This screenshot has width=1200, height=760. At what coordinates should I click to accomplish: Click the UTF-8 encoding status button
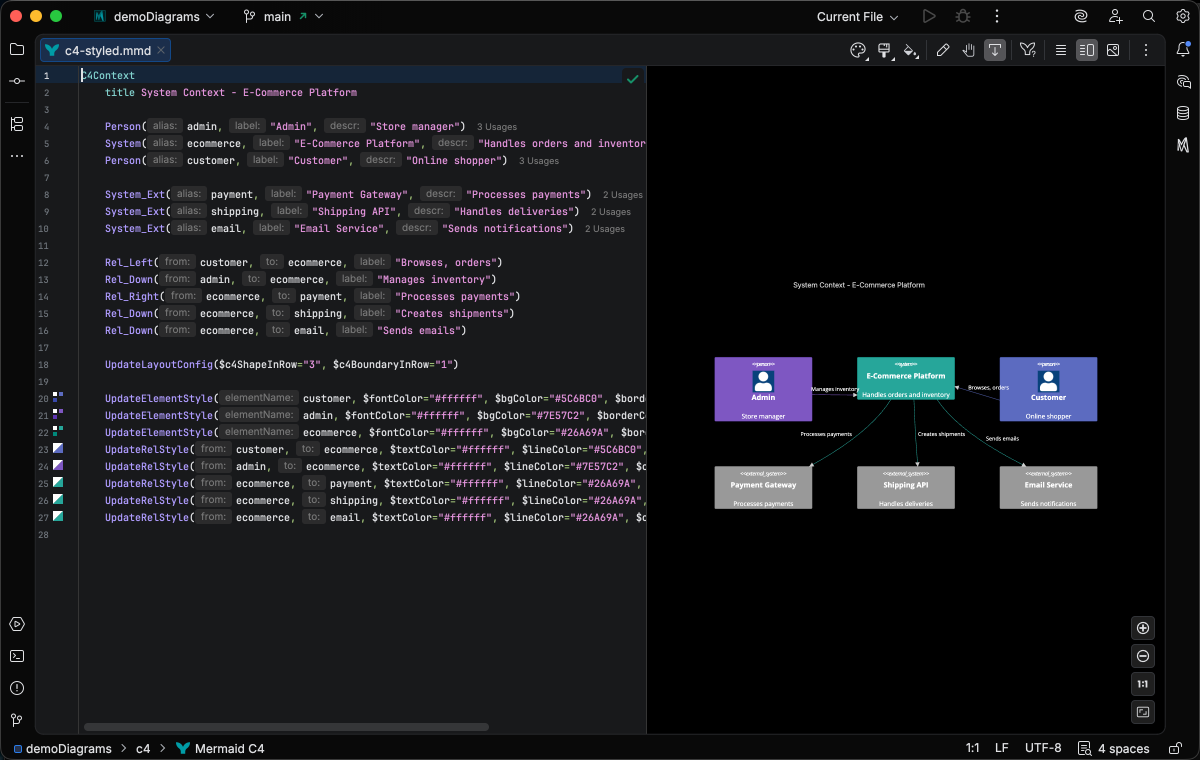[x=1043, y=748]
